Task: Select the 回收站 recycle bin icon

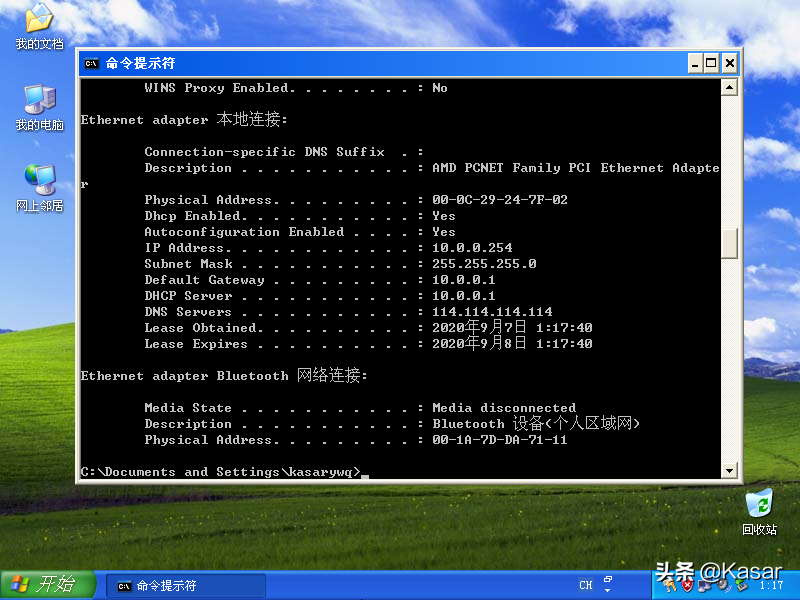Action: (x=759, y=512)
